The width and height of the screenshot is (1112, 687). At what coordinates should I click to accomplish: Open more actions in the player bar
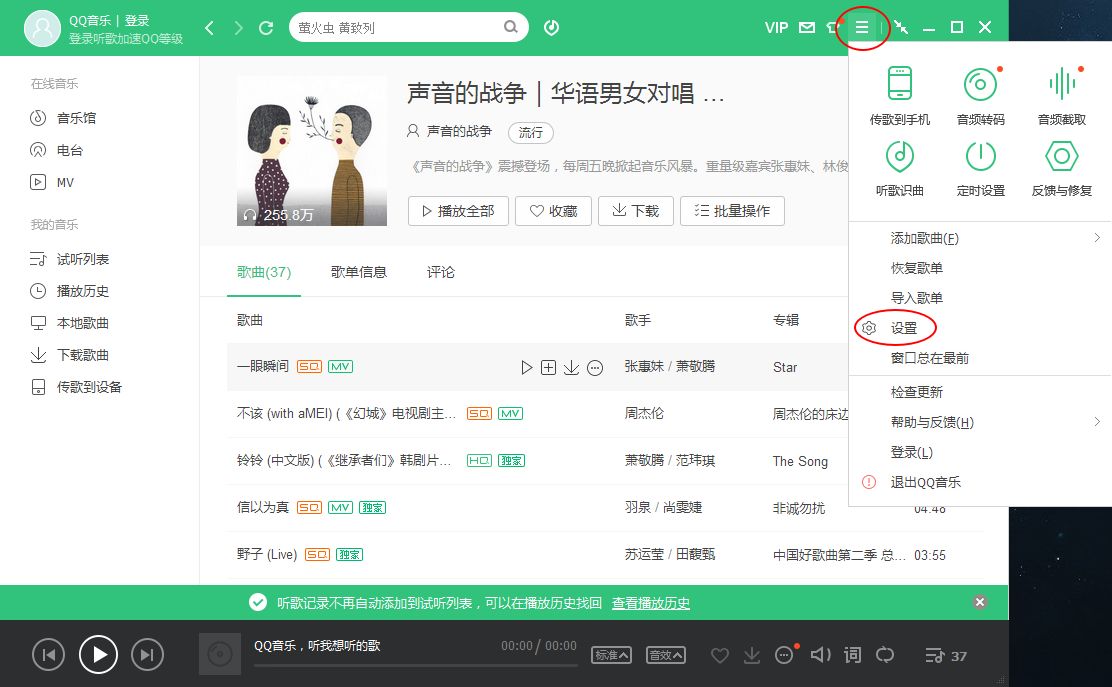[x=784, y=655]
